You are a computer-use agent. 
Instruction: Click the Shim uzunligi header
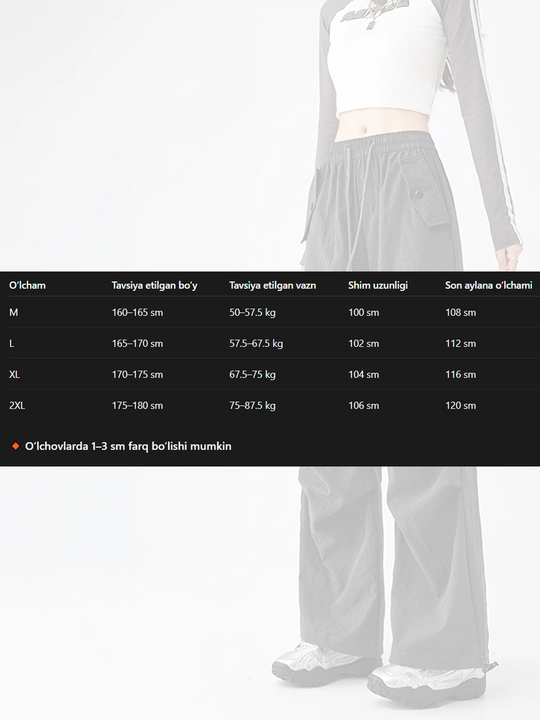(377, 285)
